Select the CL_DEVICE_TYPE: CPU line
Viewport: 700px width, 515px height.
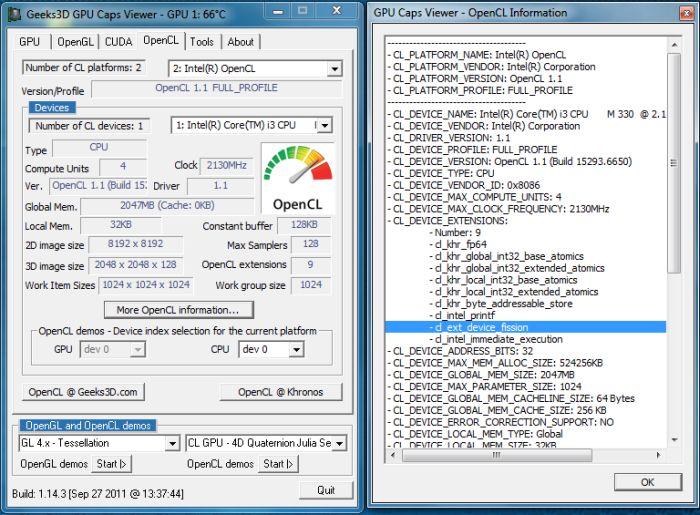click(x=441, y=173)
